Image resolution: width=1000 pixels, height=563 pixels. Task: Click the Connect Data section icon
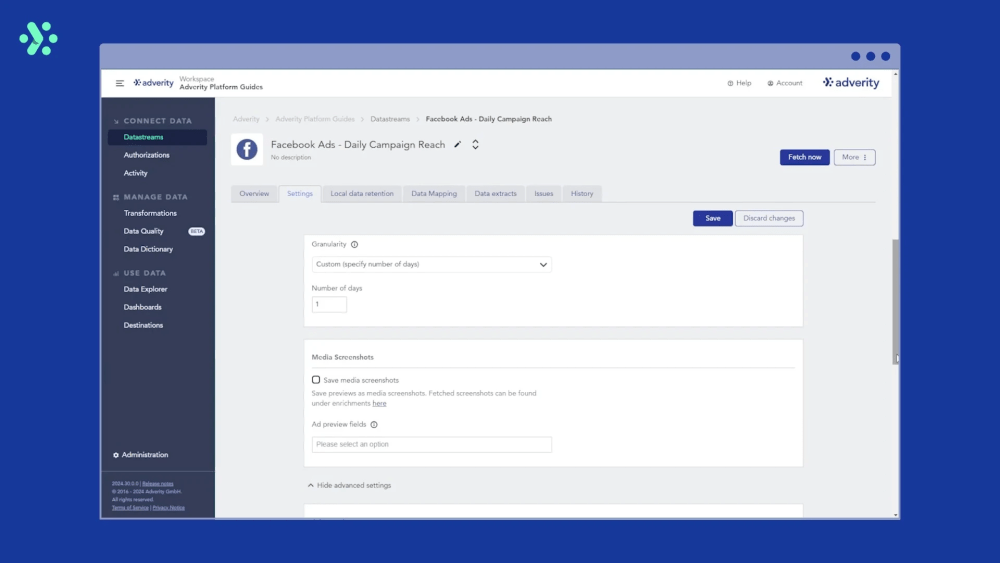pos(116,121)
